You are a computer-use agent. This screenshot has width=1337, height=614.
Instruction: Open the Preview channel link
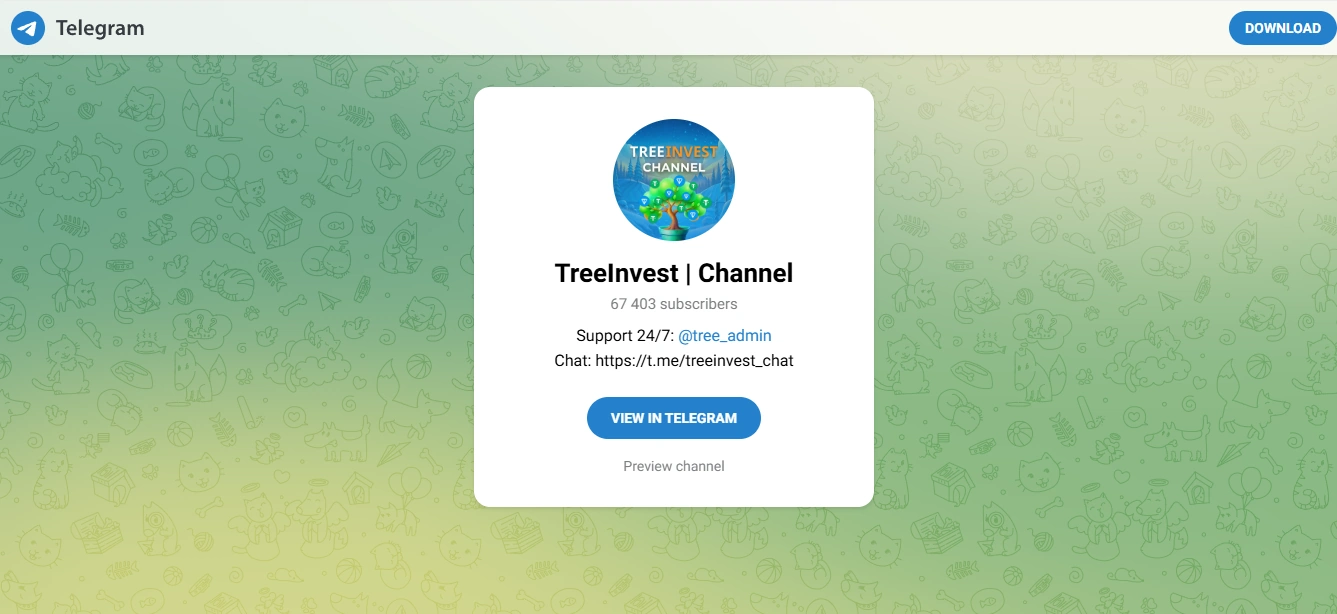(674, 466)
